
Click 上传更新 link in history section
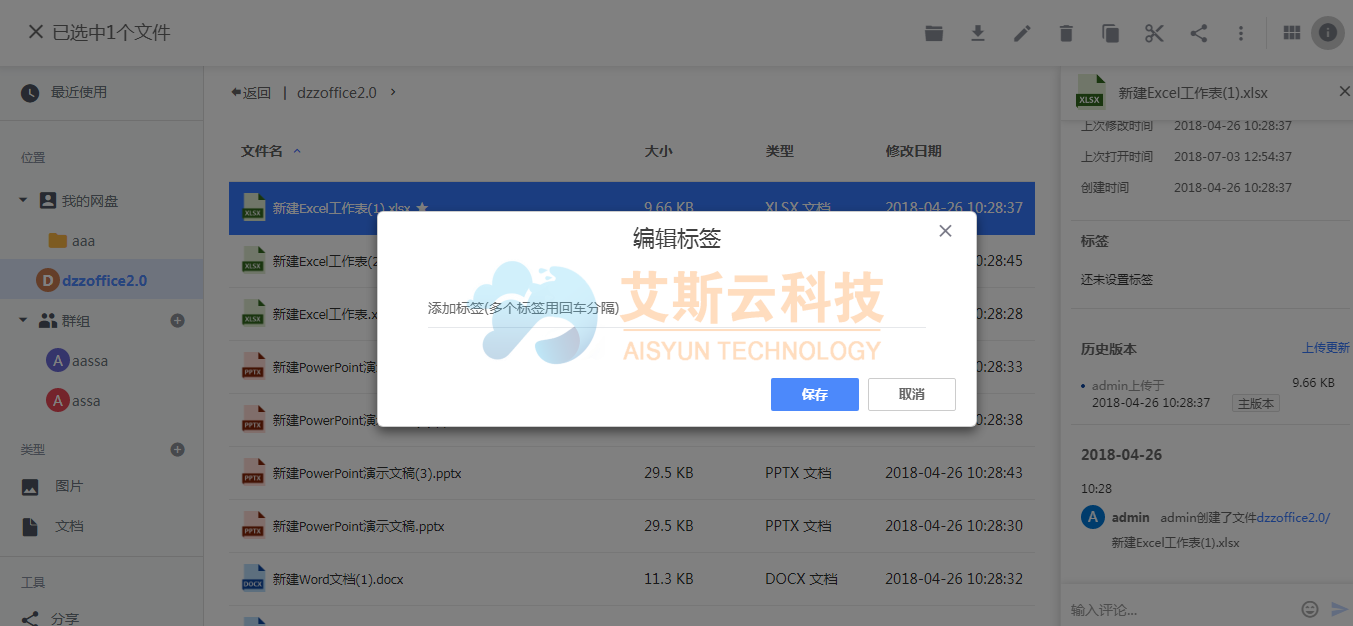pos(1325,348)
